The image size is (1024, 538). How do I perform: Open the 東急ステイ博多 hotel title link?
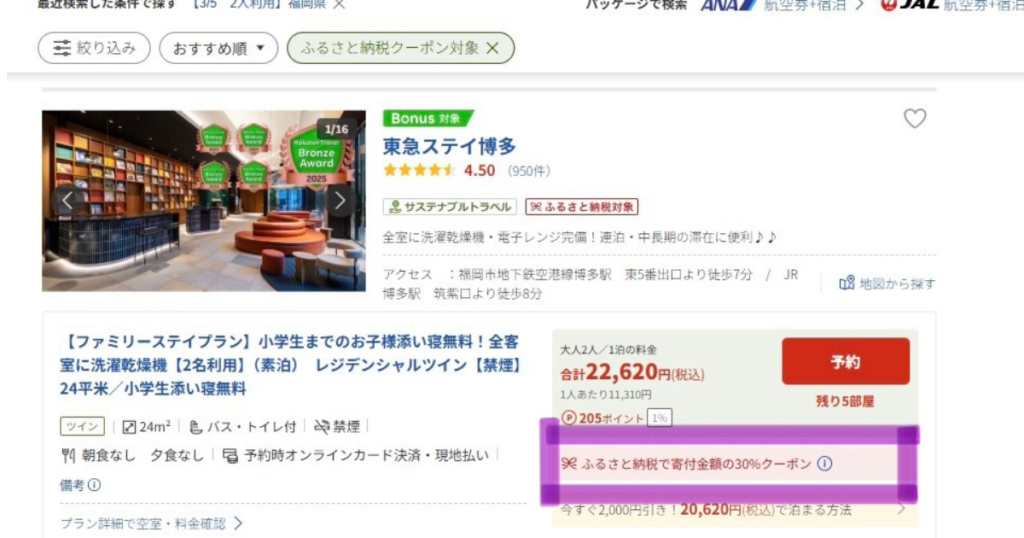click(449, 146)
